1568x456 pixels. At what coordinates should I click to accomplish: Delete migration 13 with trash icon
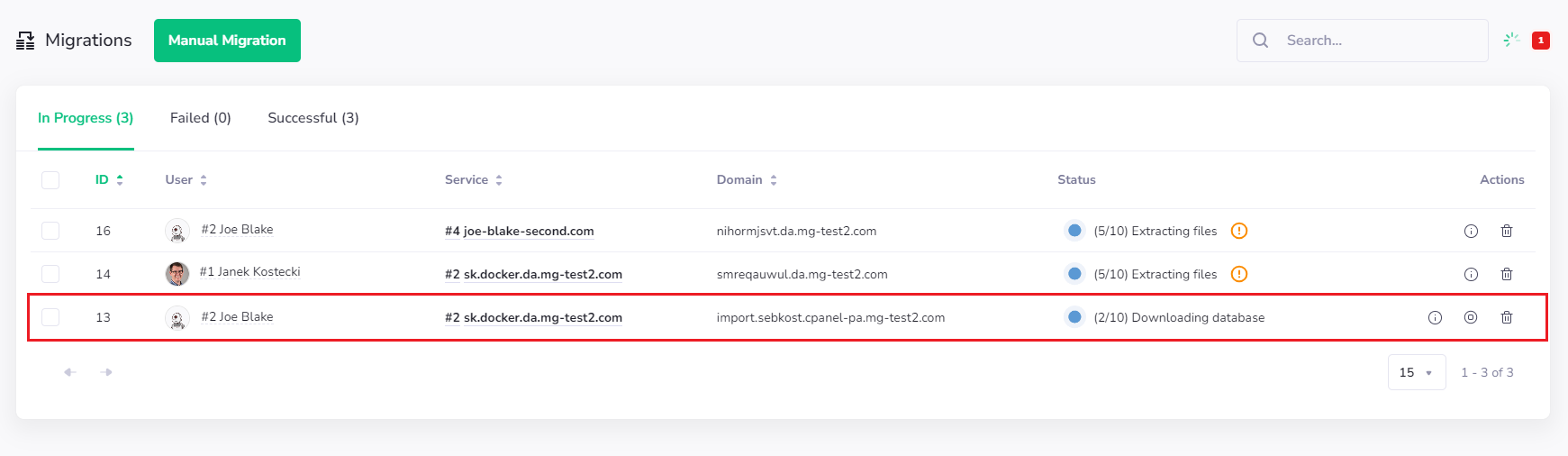(x=1507, y=317)
